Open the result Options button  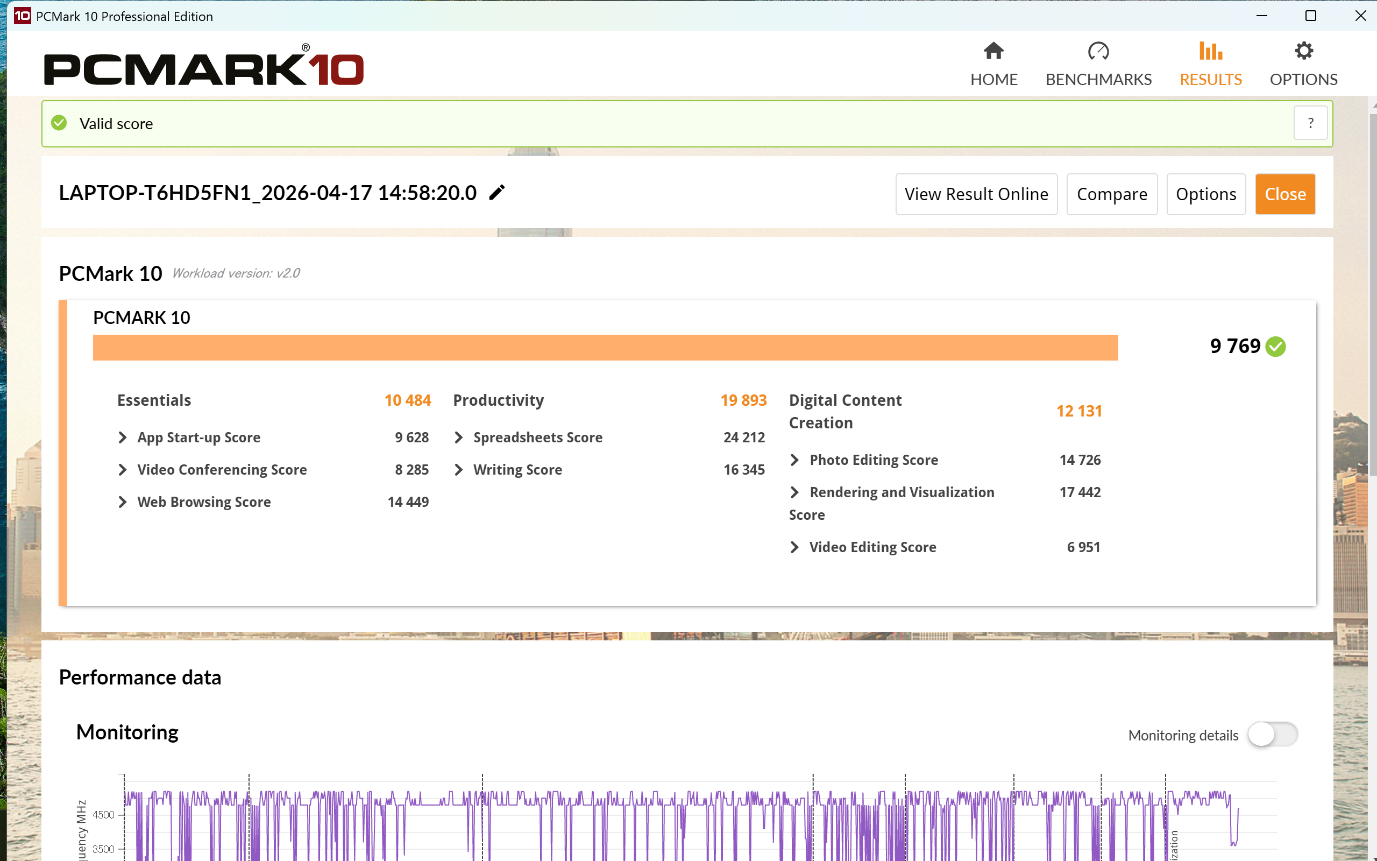[1206, 194]
